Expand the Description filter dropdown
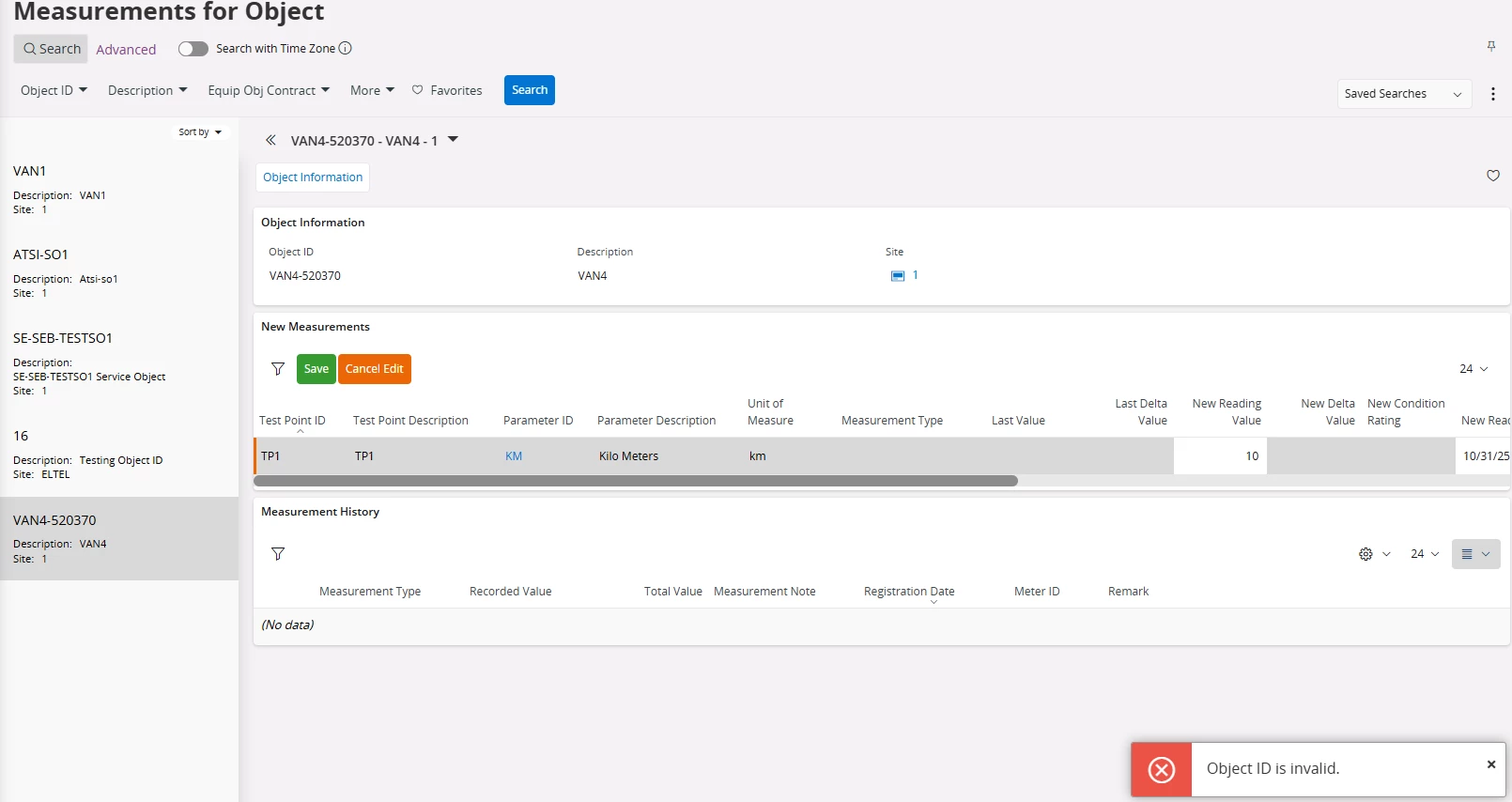 147,90
